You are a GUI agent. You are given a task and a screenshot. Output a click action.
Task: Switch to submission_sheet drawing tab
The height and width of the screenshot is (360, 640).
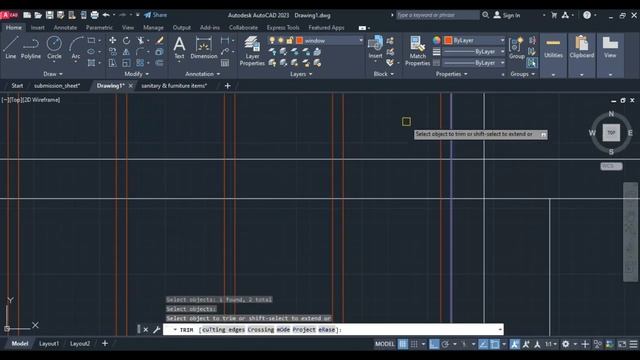pyautogui.click(x=57, y=86)
